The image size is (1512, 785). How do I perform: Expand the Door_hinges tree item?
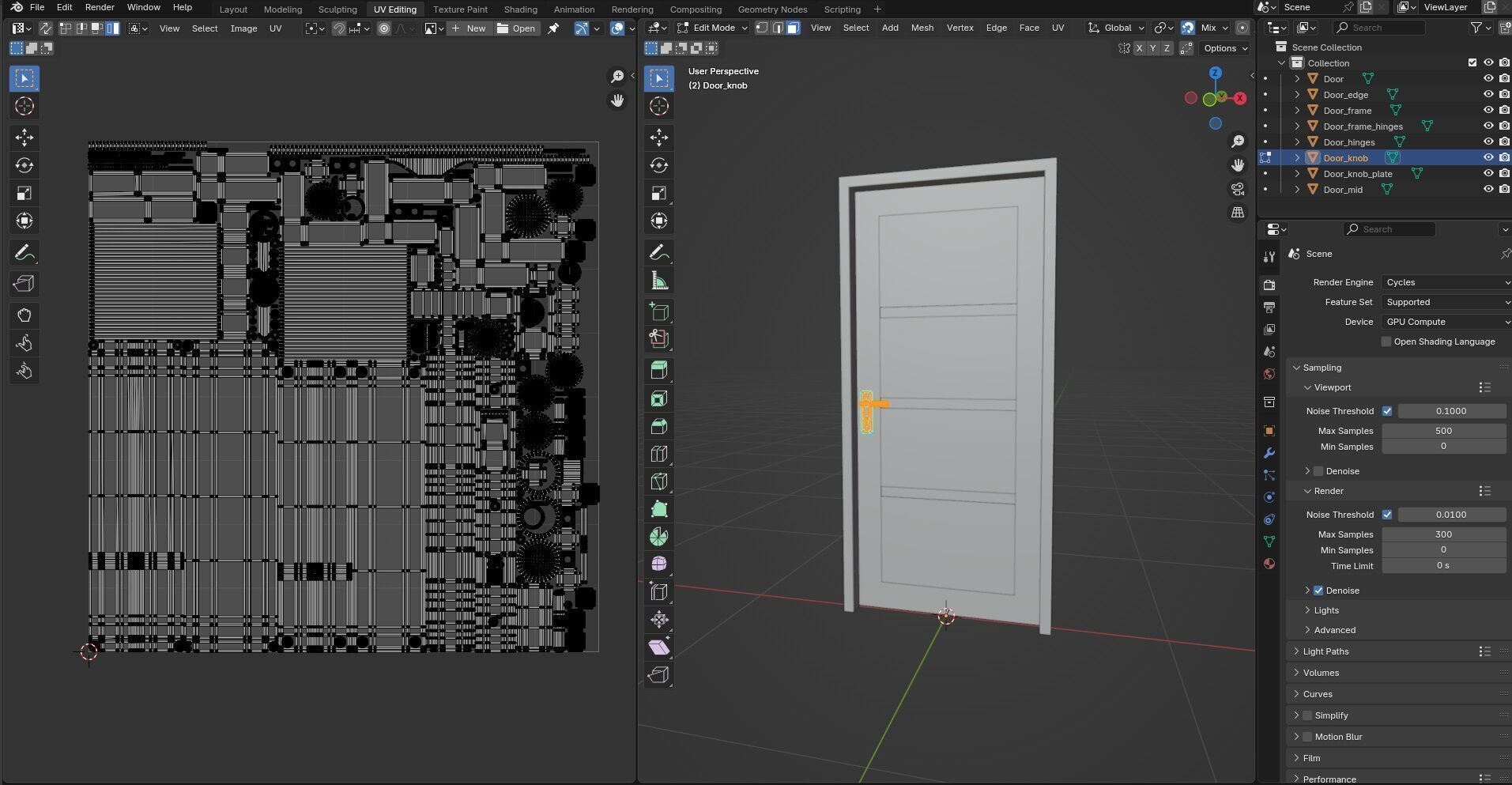[x=1297, y=142]
